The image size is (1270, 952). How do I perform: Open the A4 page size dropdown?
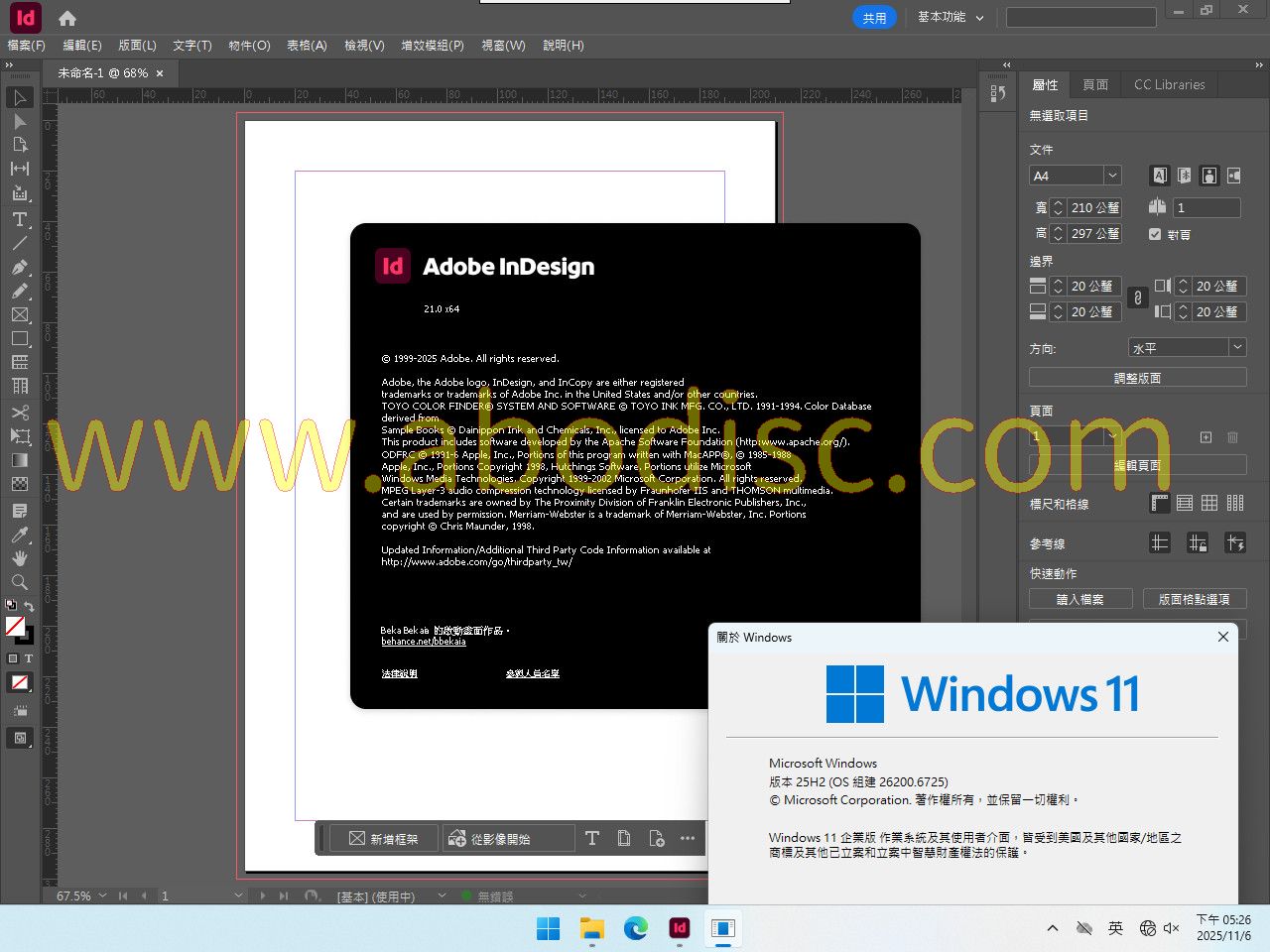1112,176
